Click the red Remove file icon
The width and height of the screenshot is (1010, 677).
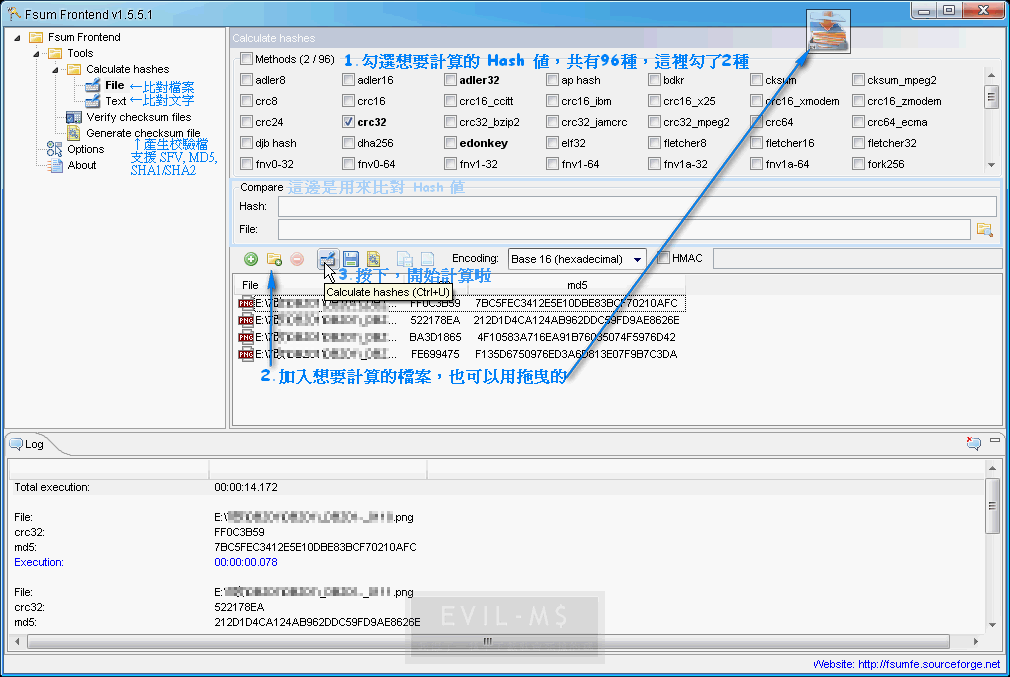297,259
